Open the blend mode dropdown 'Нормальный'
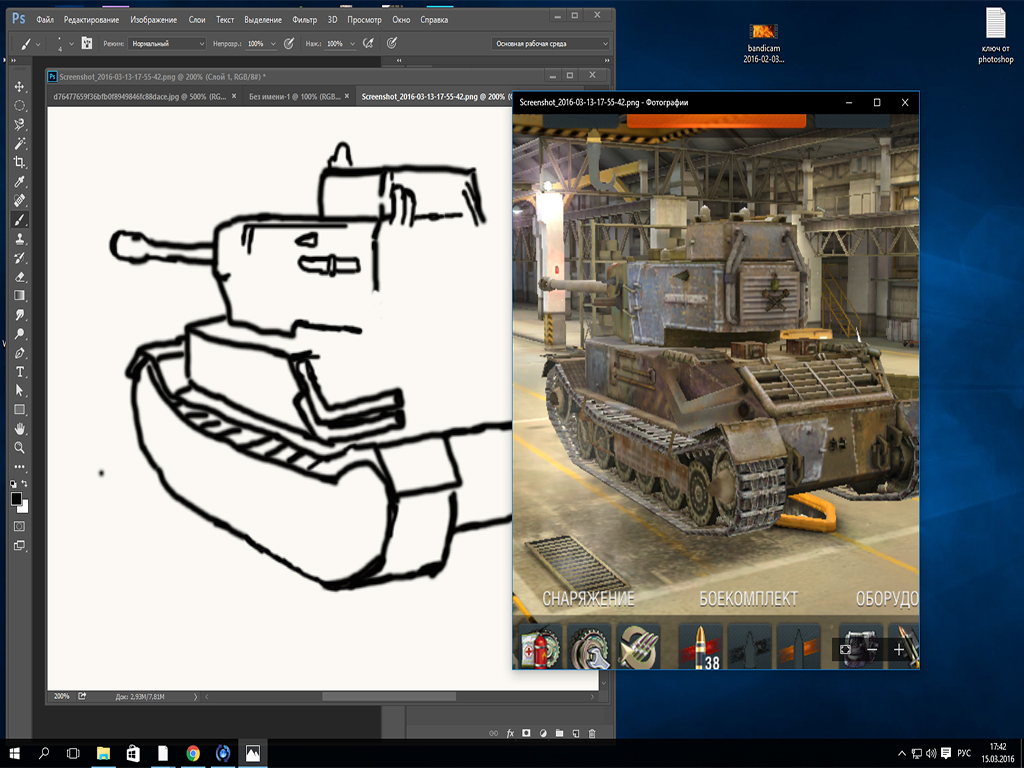This screenshot has height=768, width=1024. tap(167, 44)
